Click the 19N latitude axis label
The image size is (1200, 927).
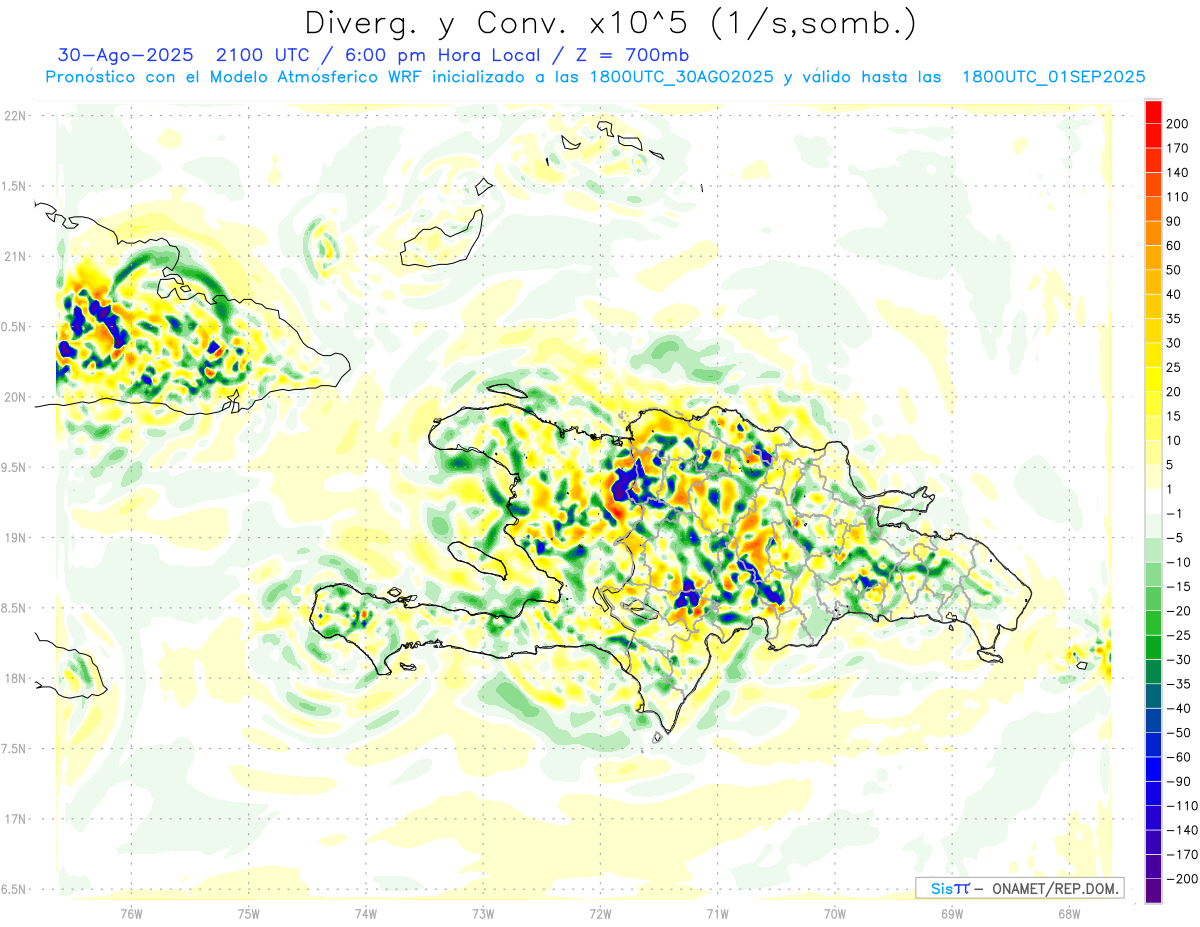click(16, 538)
